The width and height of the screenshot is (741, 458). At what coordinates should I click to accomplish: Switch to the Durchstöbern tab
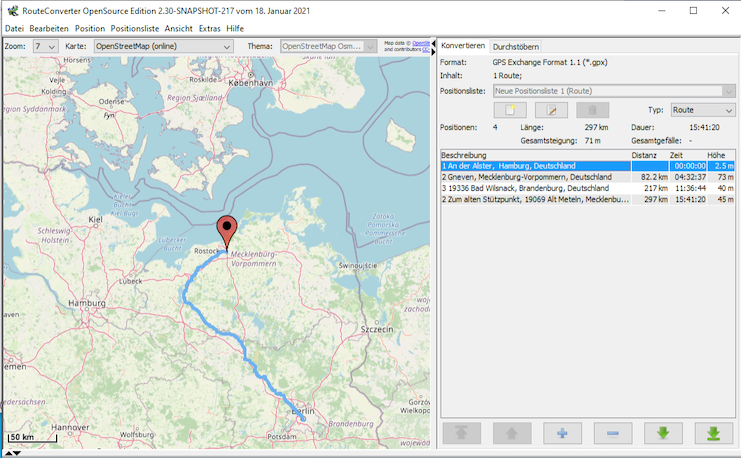pos(515,46)
